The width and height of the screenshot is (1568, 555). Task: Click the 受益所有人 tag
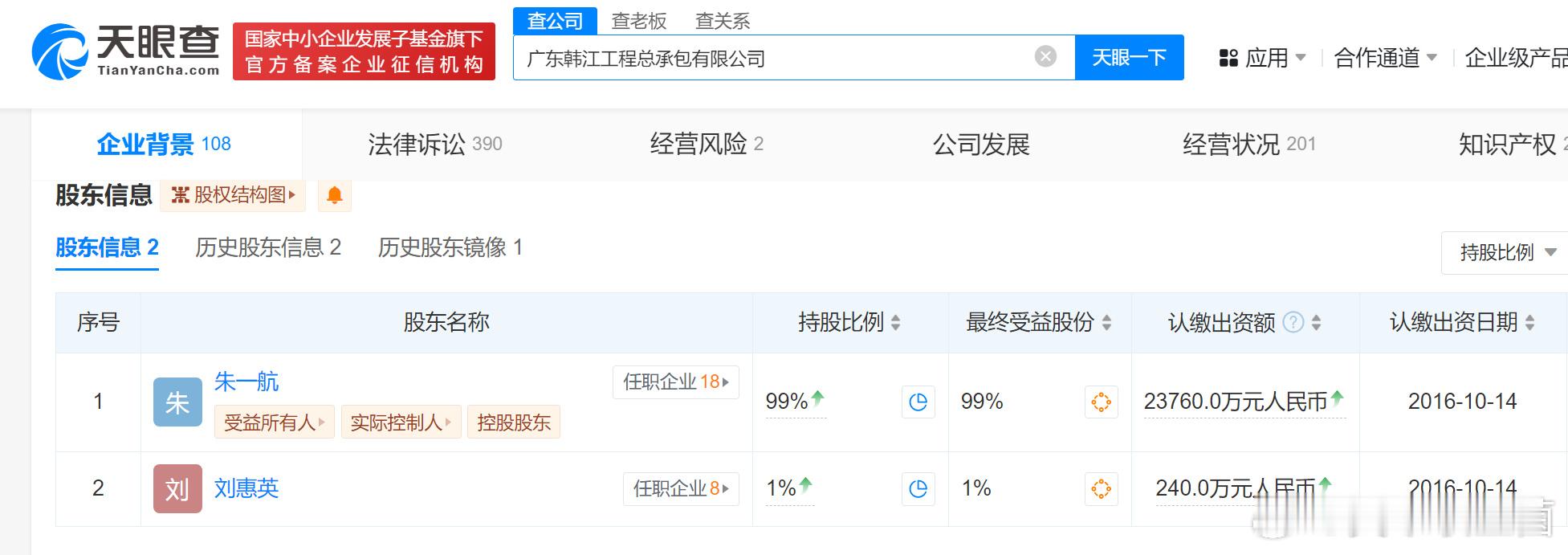[274, 422]
